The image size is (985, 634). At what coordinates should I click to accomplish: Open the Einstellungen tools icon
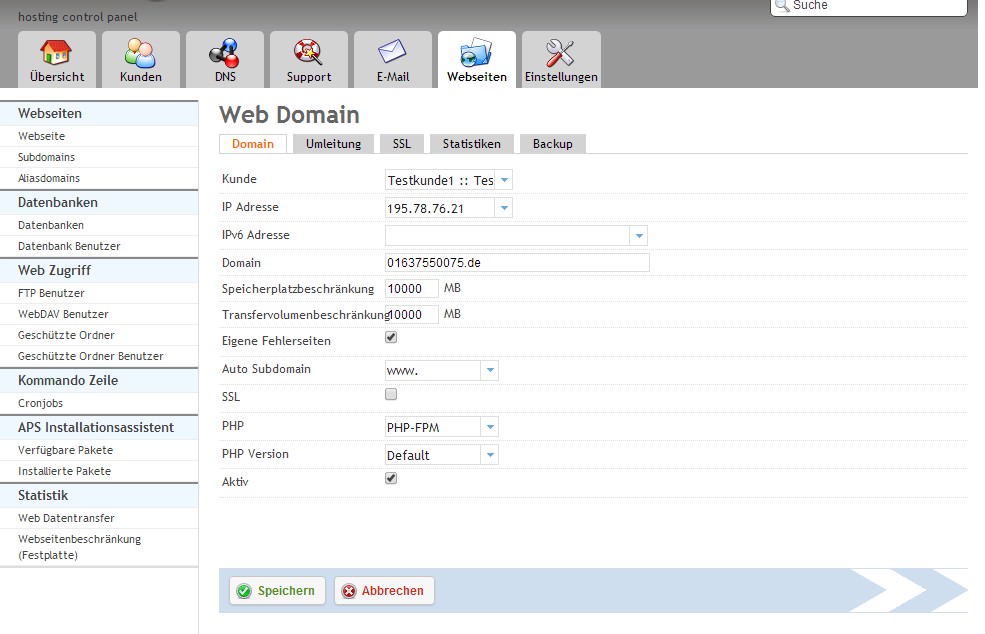click(561, 53)
